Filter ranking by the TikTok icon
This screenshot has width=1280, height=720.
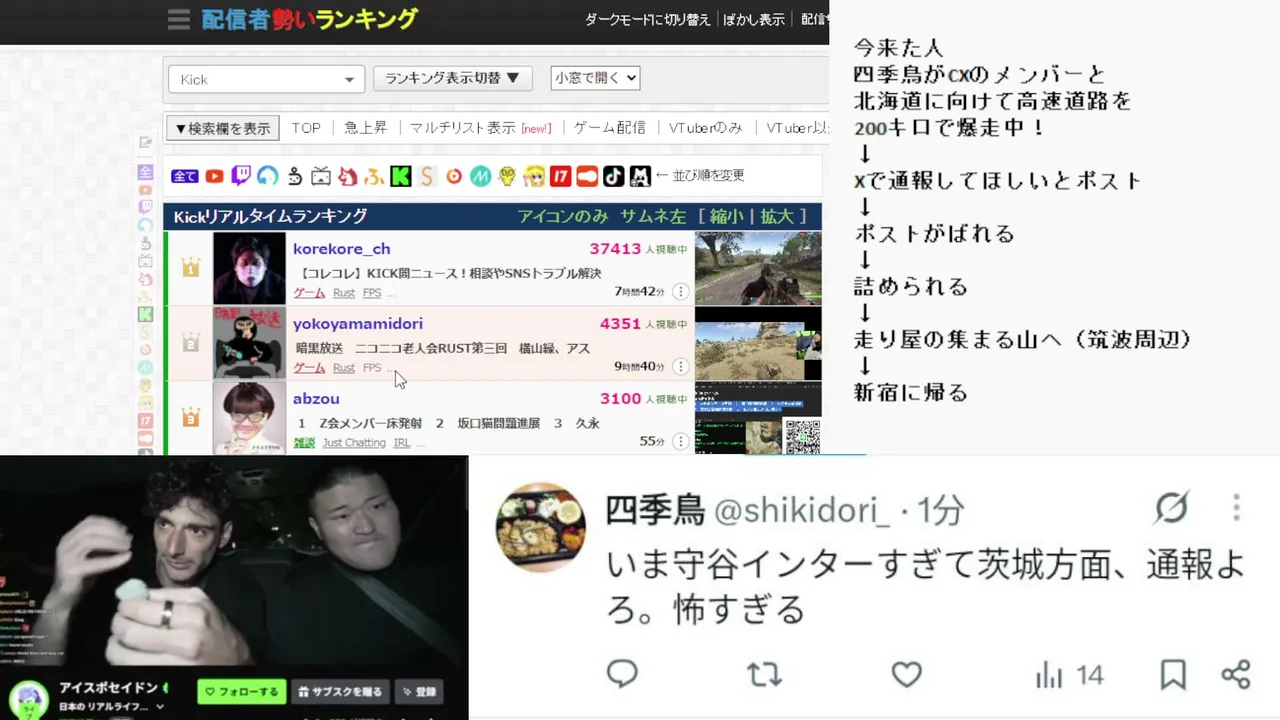pyautogui.click(x=614, y=177)
